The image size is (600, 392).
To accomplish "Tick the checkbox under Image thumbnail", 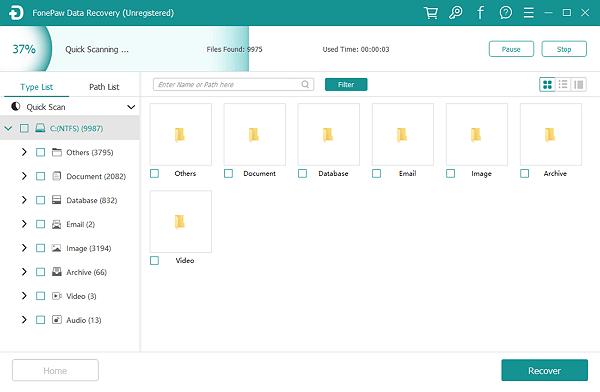I will click(451, 173).
